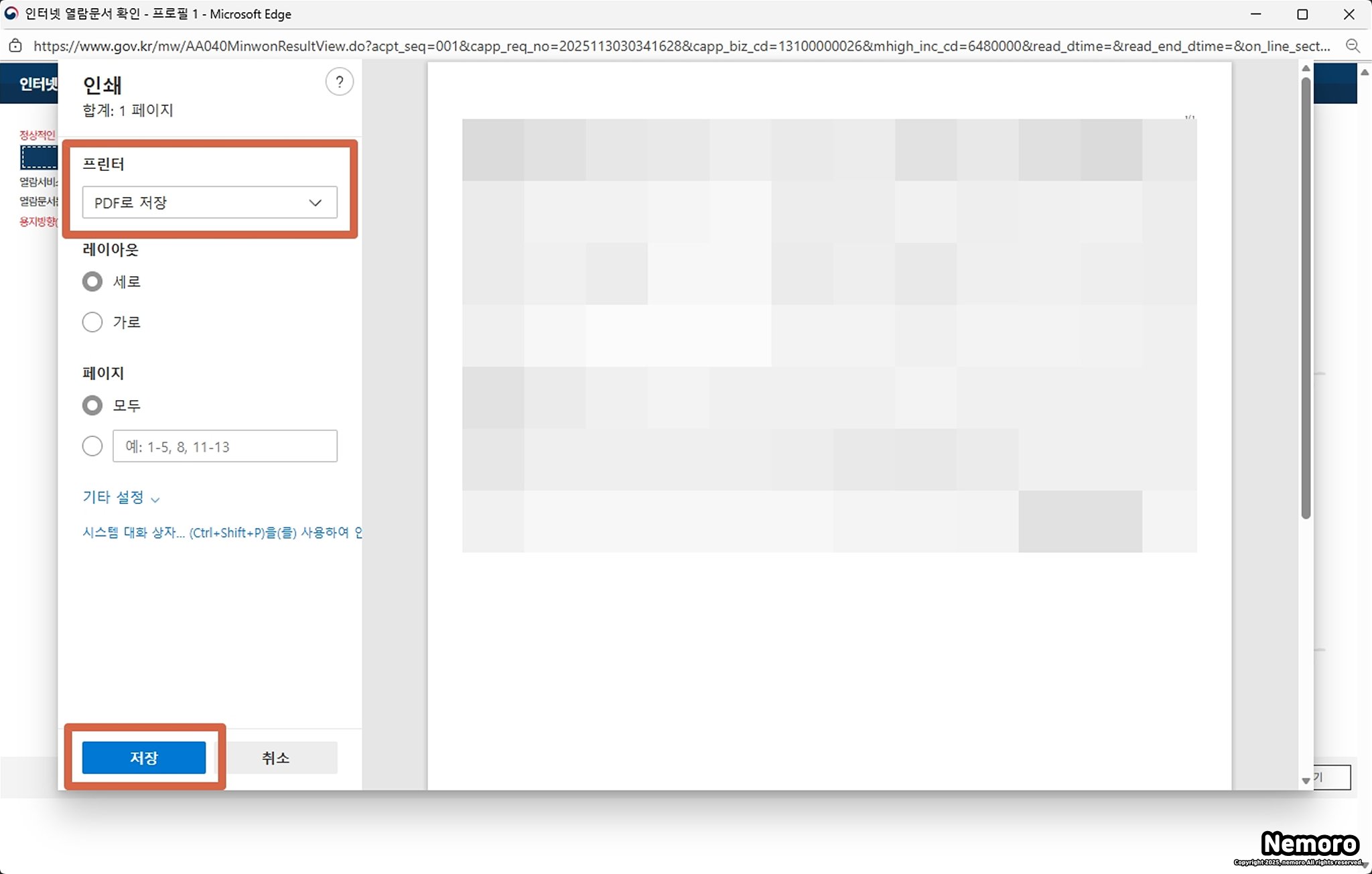
Task: Select the 세로 portrait layout option
Action: [x=92, y=282]
